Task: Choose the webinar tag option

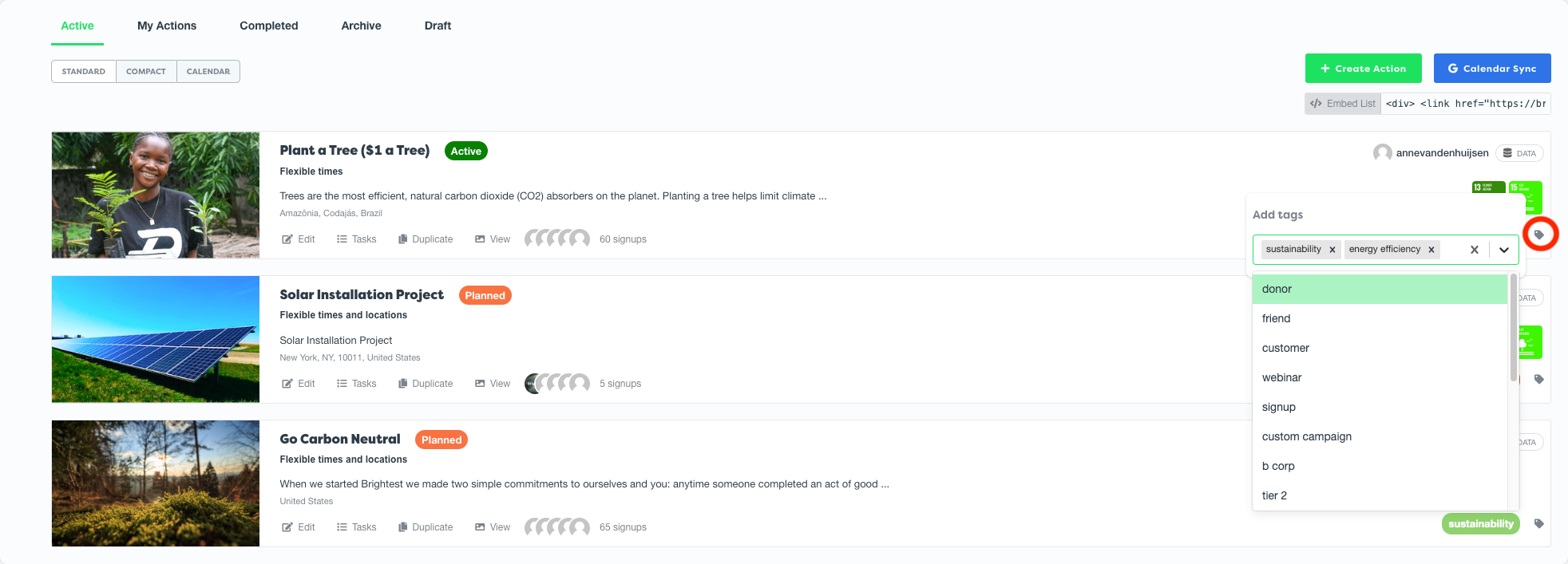Action: (x=1380, y=377)
